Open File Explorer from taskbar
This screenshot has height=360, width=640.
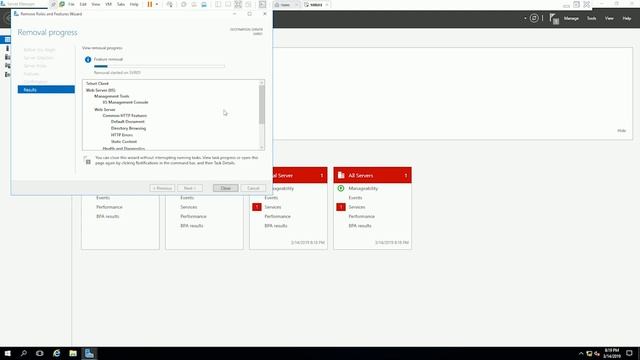coord(73,353)
